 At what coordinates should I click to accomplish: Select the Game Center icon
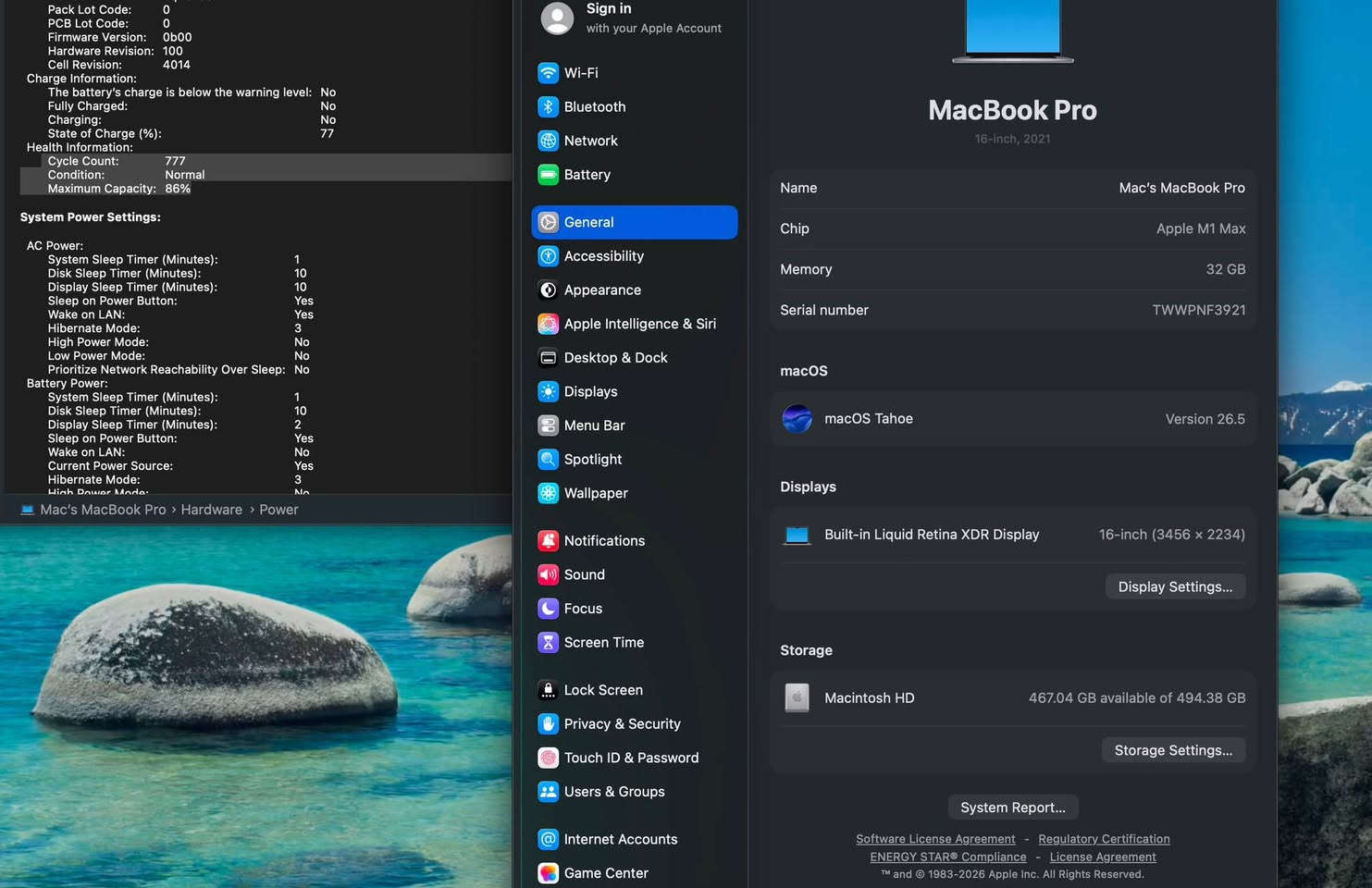click(548, 873)
